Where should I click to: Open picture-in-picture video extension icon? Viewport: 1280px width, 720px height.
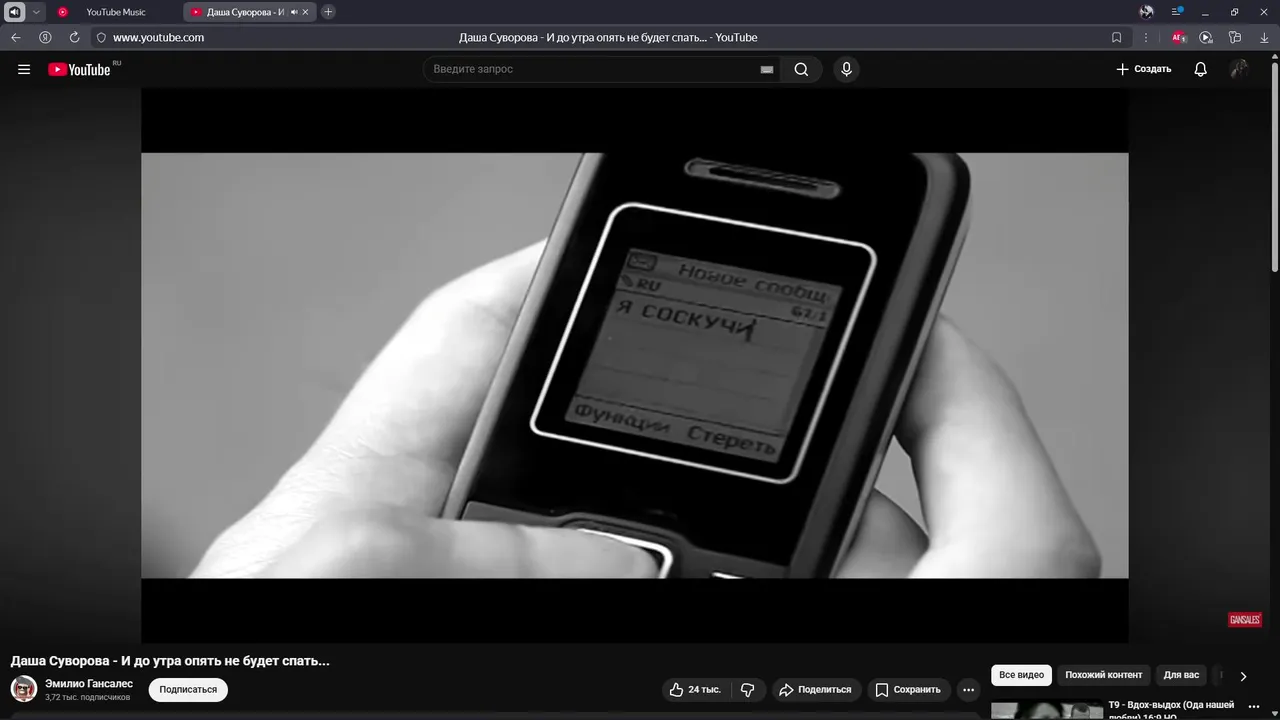tap(1206, 37)
